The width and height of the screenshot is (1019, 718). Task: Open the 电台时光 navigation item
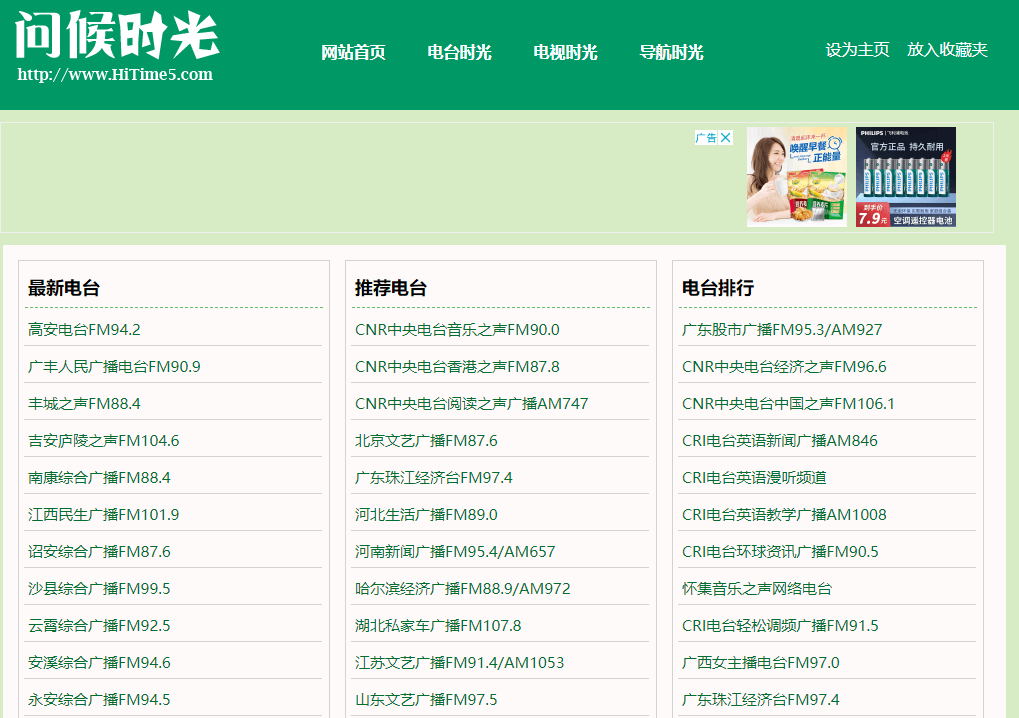459,53
